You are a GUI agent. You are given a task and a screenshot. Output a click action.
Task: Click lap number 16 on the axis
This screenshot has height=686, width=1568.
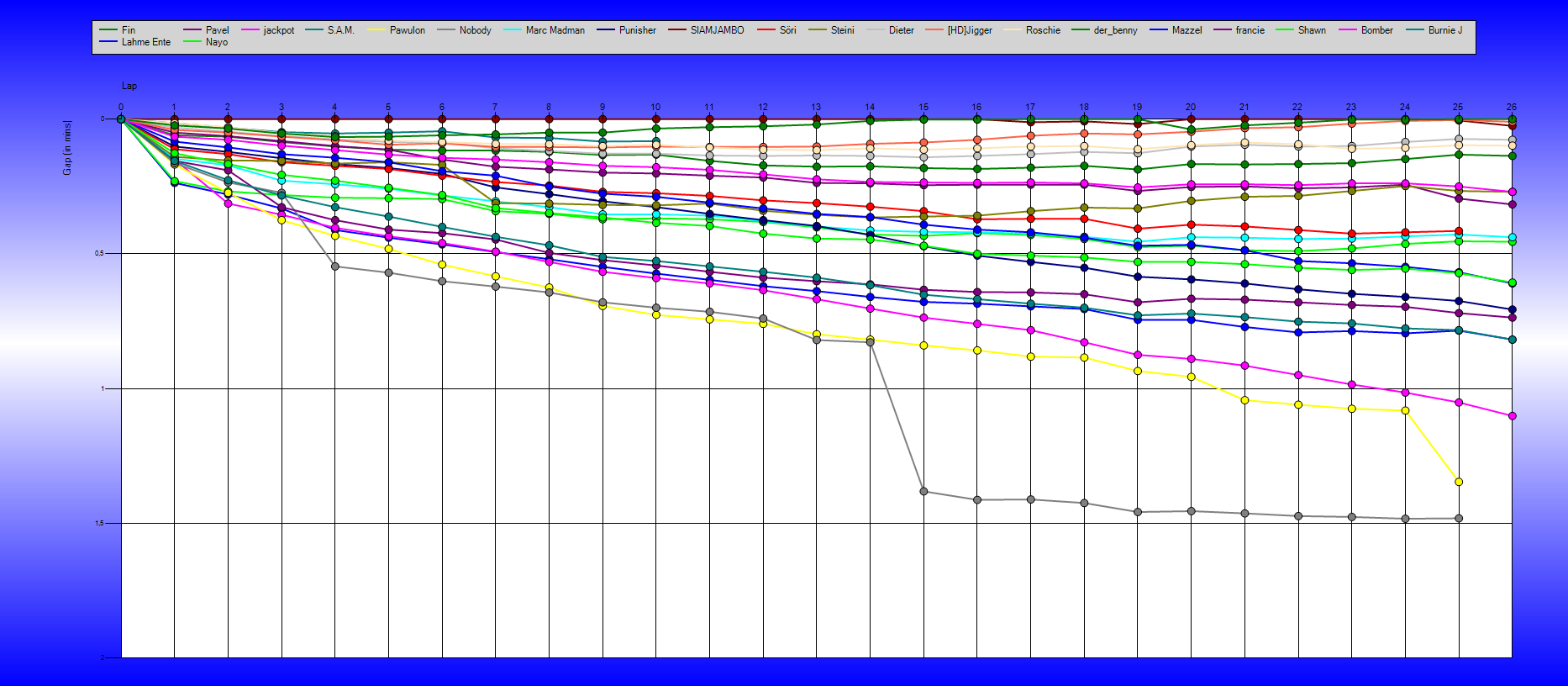click(976, 108)
